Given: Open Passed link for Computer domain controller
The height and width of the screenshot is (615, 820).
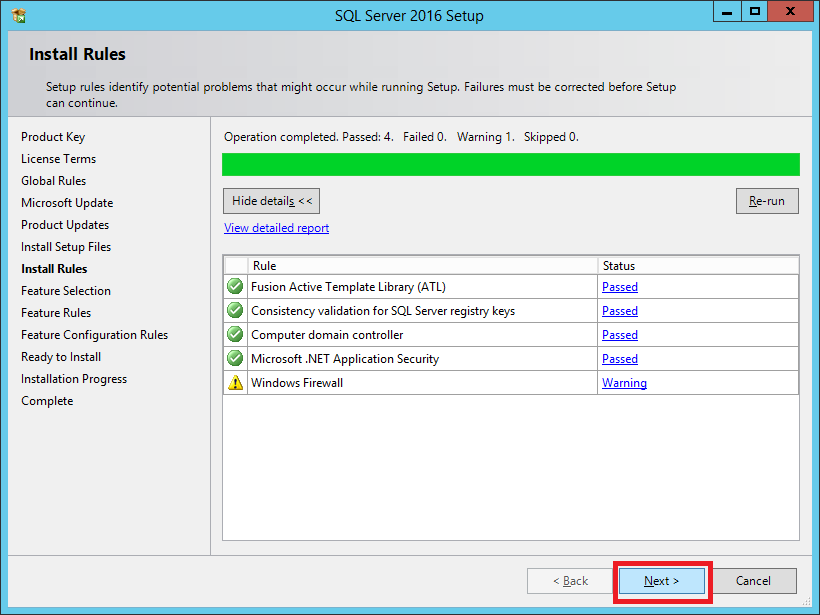Looking at the screenshot, I should point(619,335).
